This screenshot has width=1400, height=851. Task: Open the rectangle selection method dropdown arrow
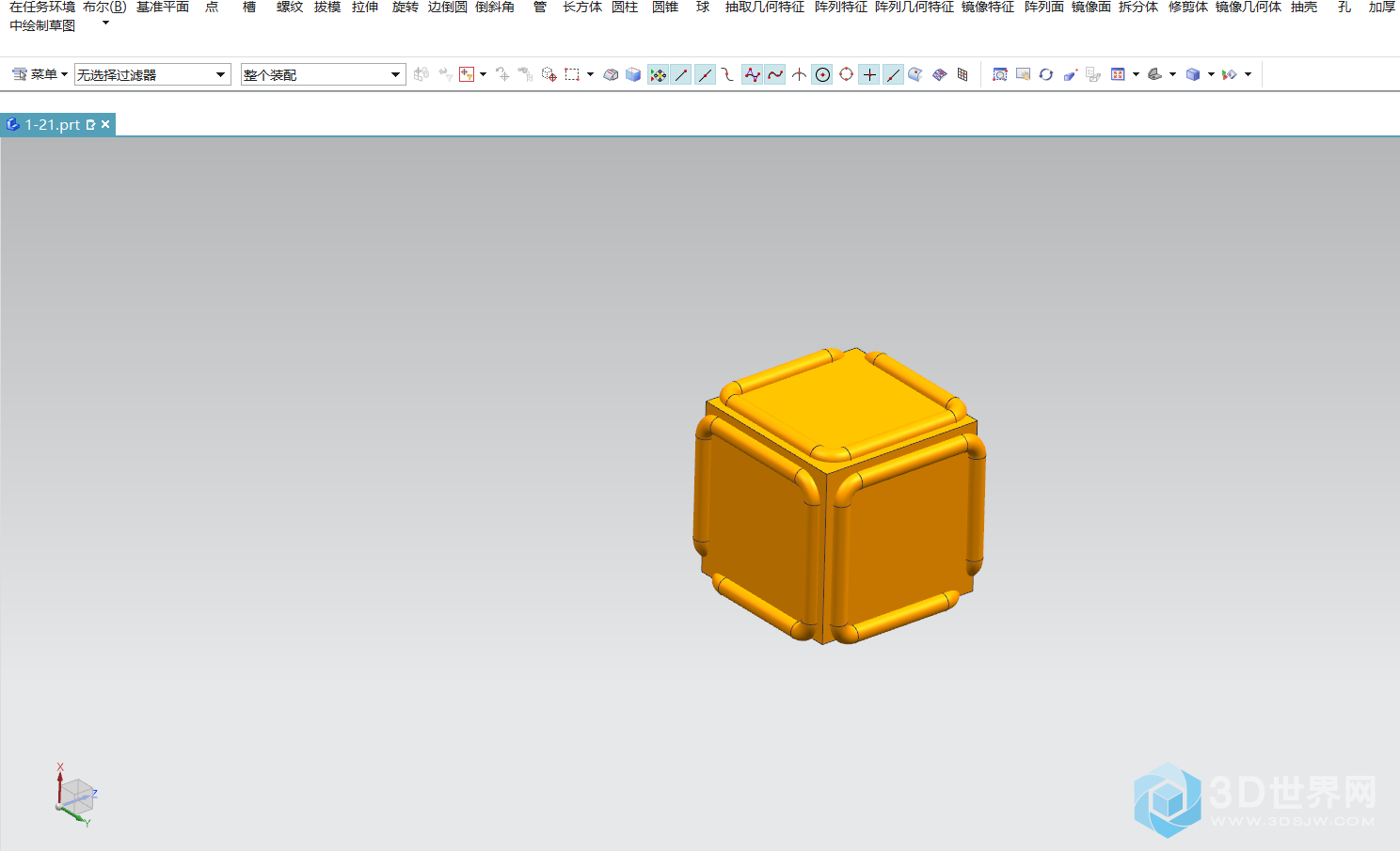[x=590, y=74]
